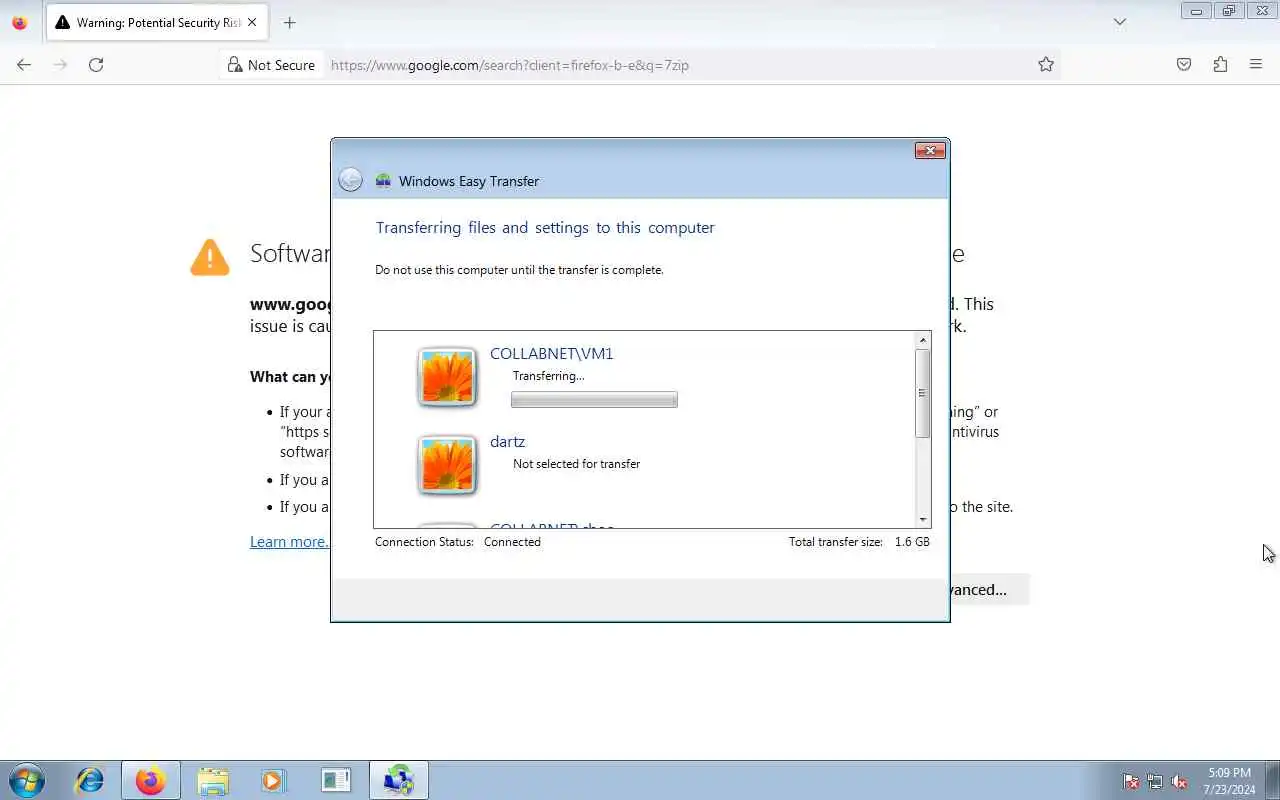Click the dartz account name
Image resolution: width=1280 pixels, height=800 pixels.
pyautogui.click(x=508, y=441)
